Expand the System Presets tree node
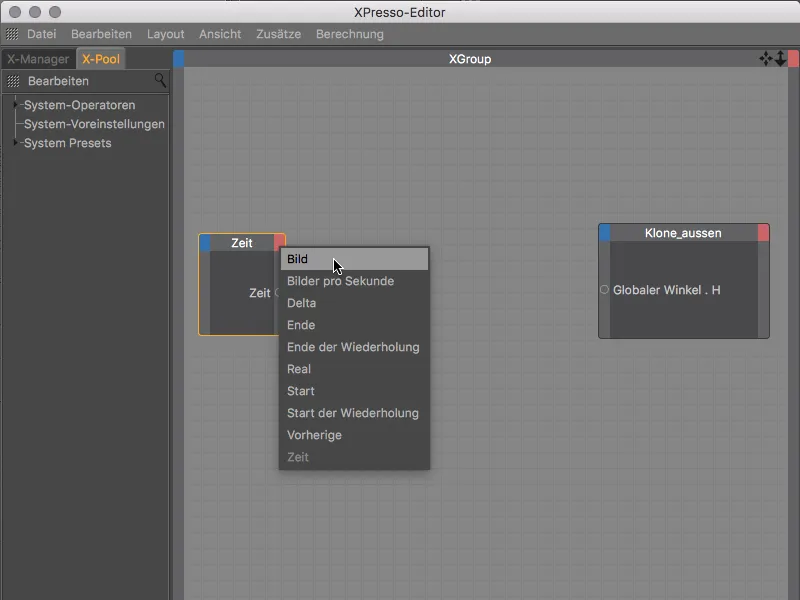Screen dimensions: 800x600 pos(16,143)
